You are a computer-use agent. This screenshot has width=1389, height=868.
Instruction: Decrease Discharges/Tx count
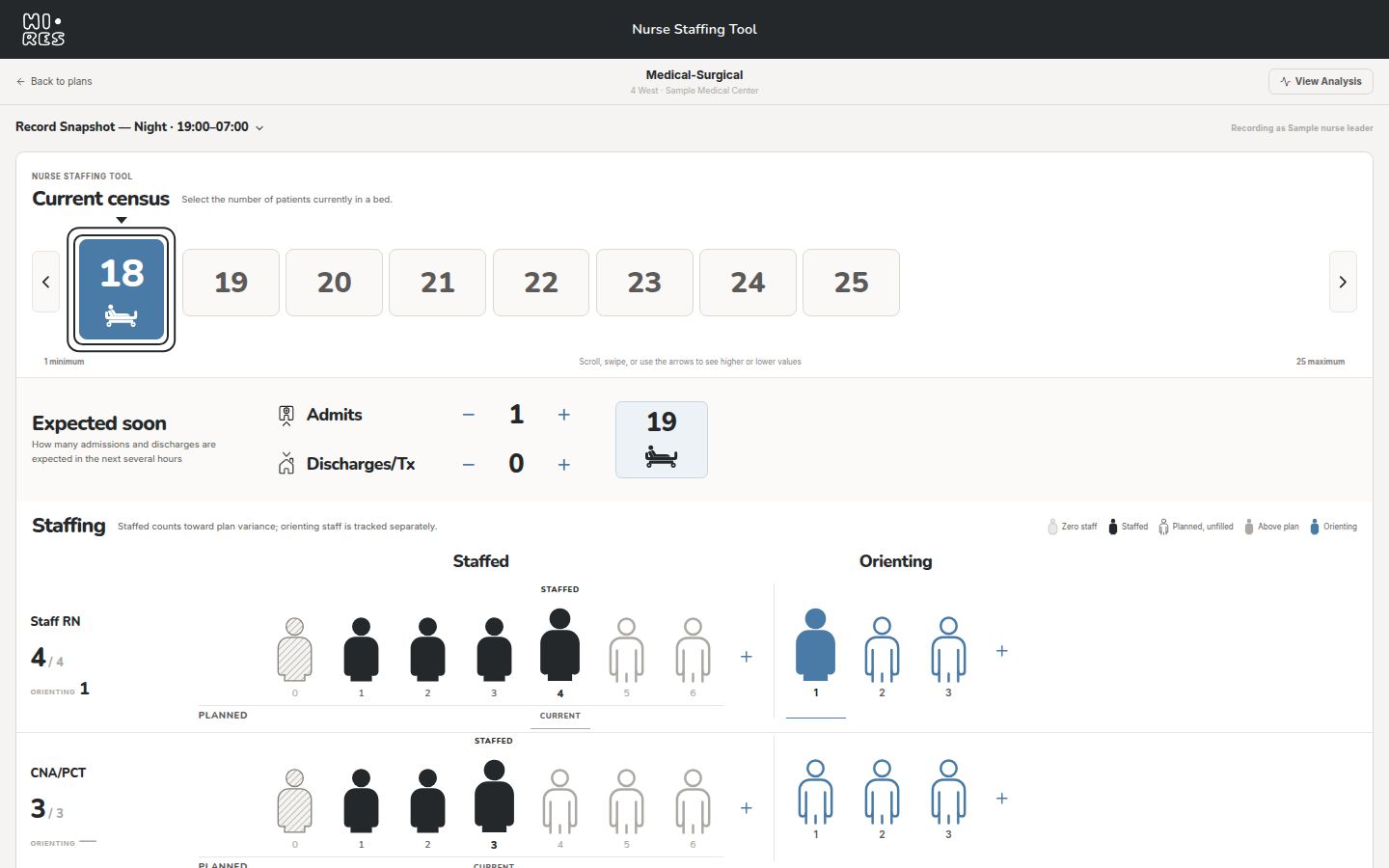coord(469,464)
